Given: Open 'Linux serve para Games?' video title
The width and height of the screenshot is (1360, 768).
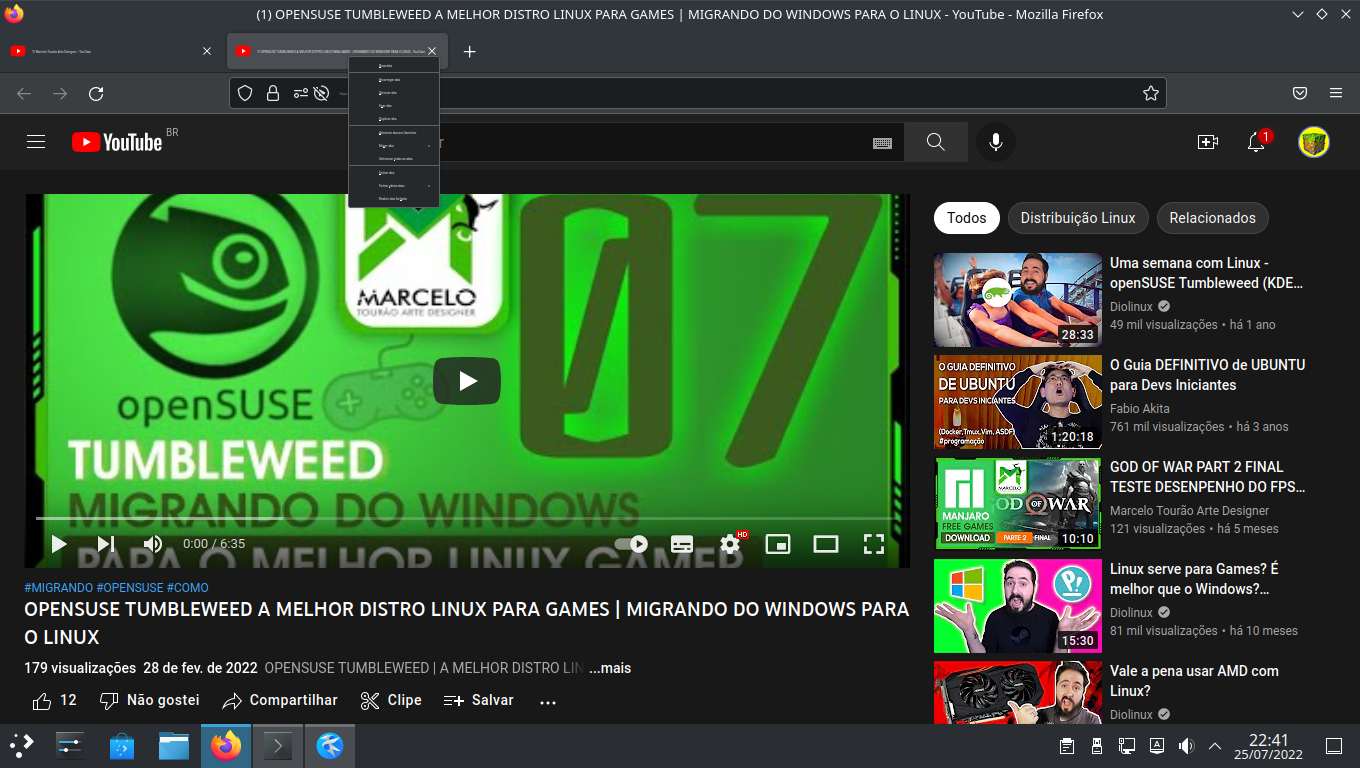Looking at the screenshot, I should click(x=1194, y=579).
